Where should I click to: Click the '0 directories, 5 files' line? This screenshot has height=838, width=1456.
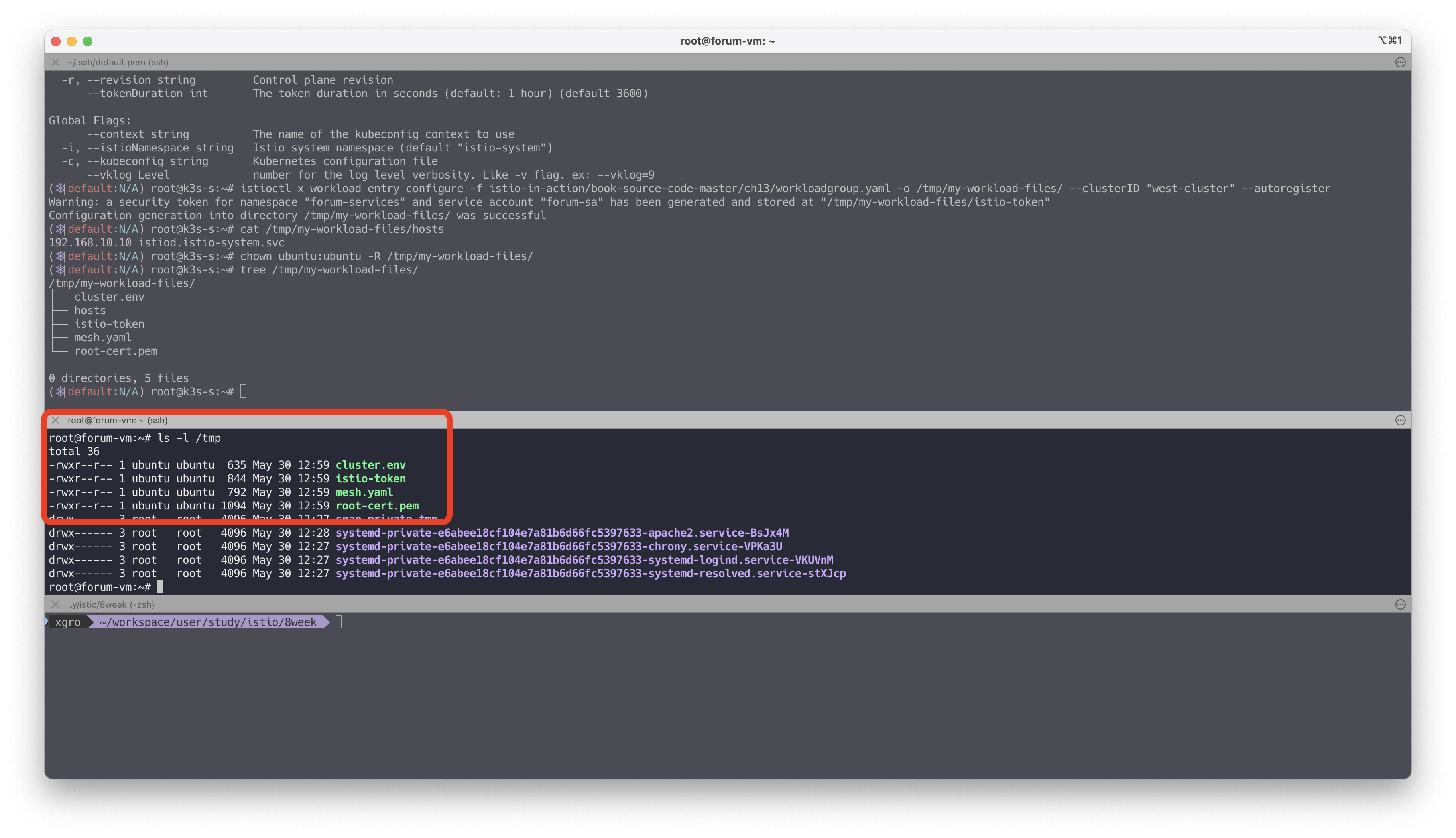[118, 378]
